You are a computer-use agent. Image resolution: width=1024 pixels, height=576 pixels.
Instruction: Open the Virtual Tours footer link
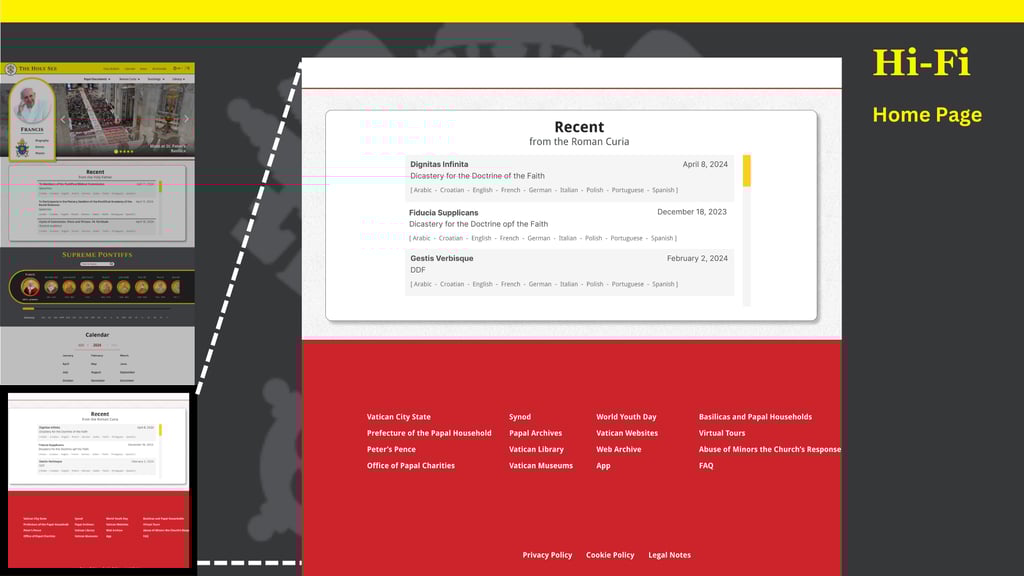[x=722, y=433]
